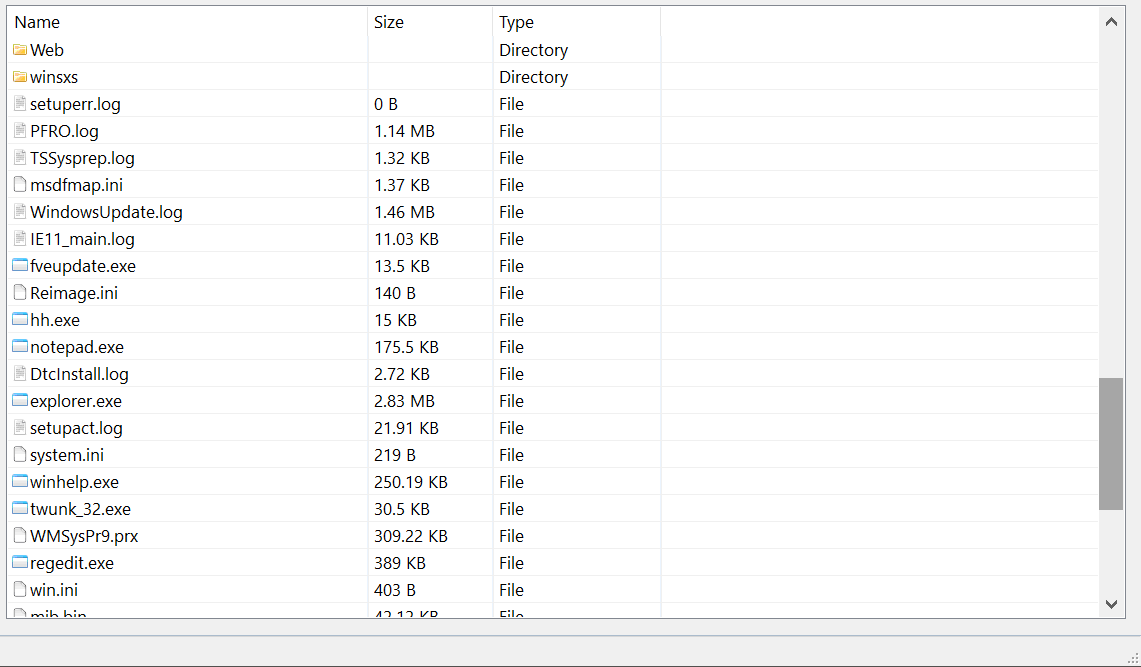Select the WindowsUpdate.log file name
The width and height of the screenshot is (1141, 667).
pyautogui.click(x=106, y=212)
